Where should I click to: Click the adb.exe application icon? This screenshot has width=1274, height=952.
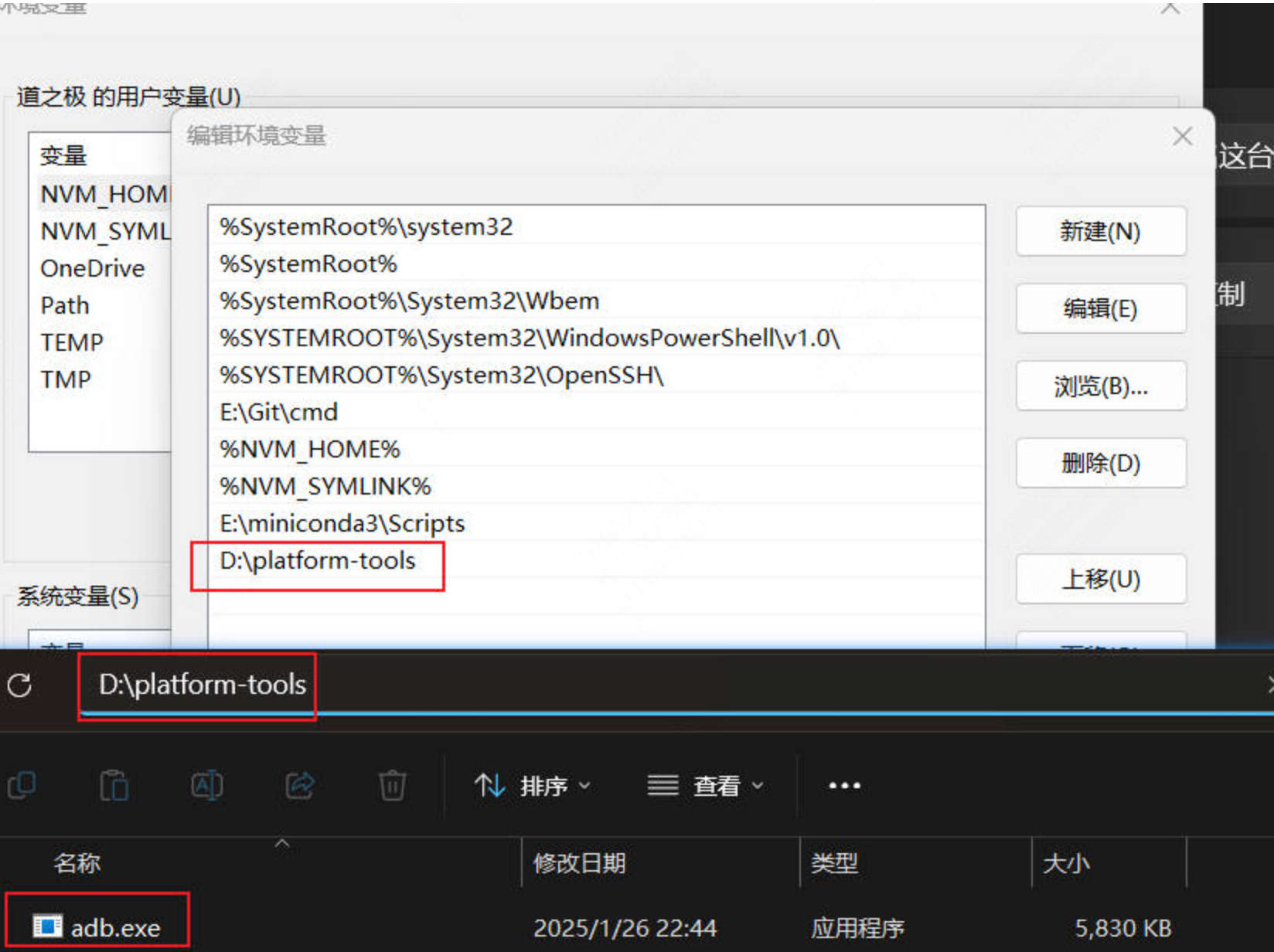tap(49, 926)
